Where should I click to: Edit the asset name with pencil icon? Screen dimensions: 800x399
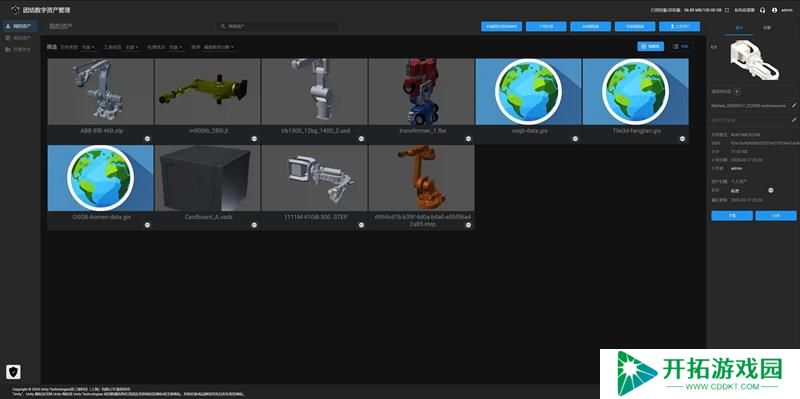[x=794, y=106]
